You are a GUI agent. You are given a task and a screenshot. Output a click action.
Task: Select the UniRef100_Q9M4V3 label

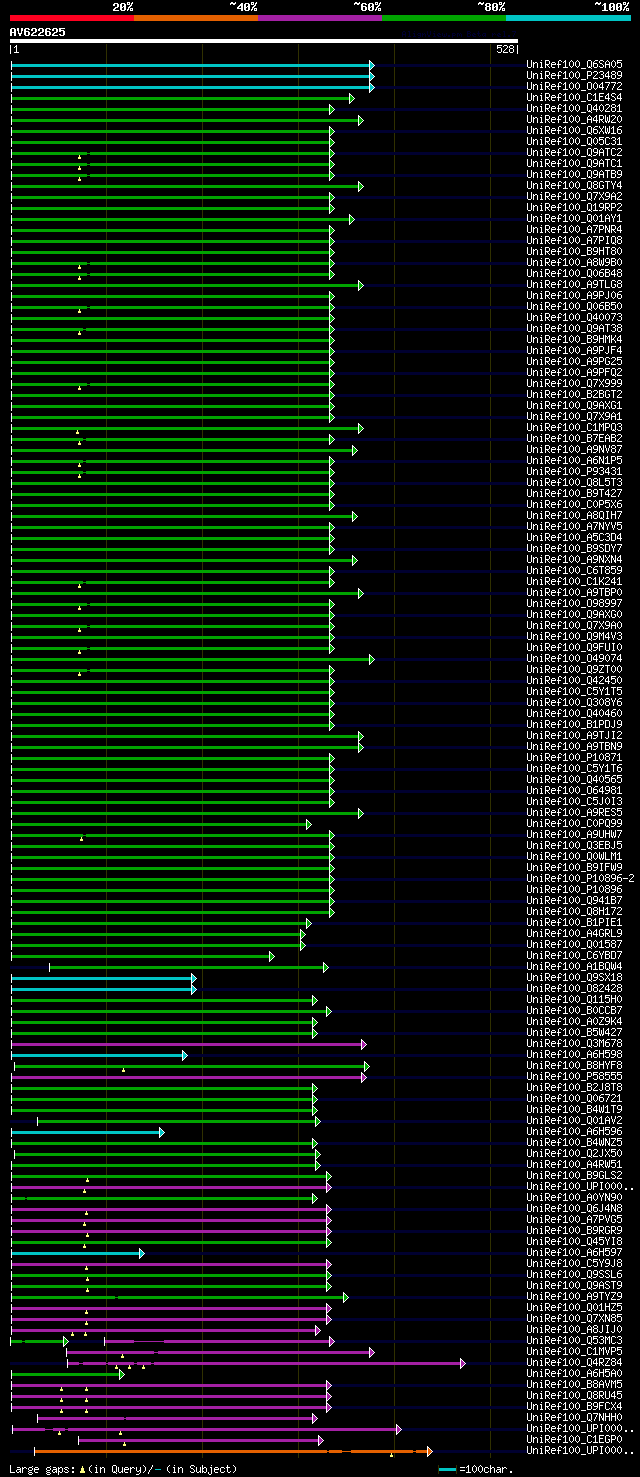[x=574, y=637]
